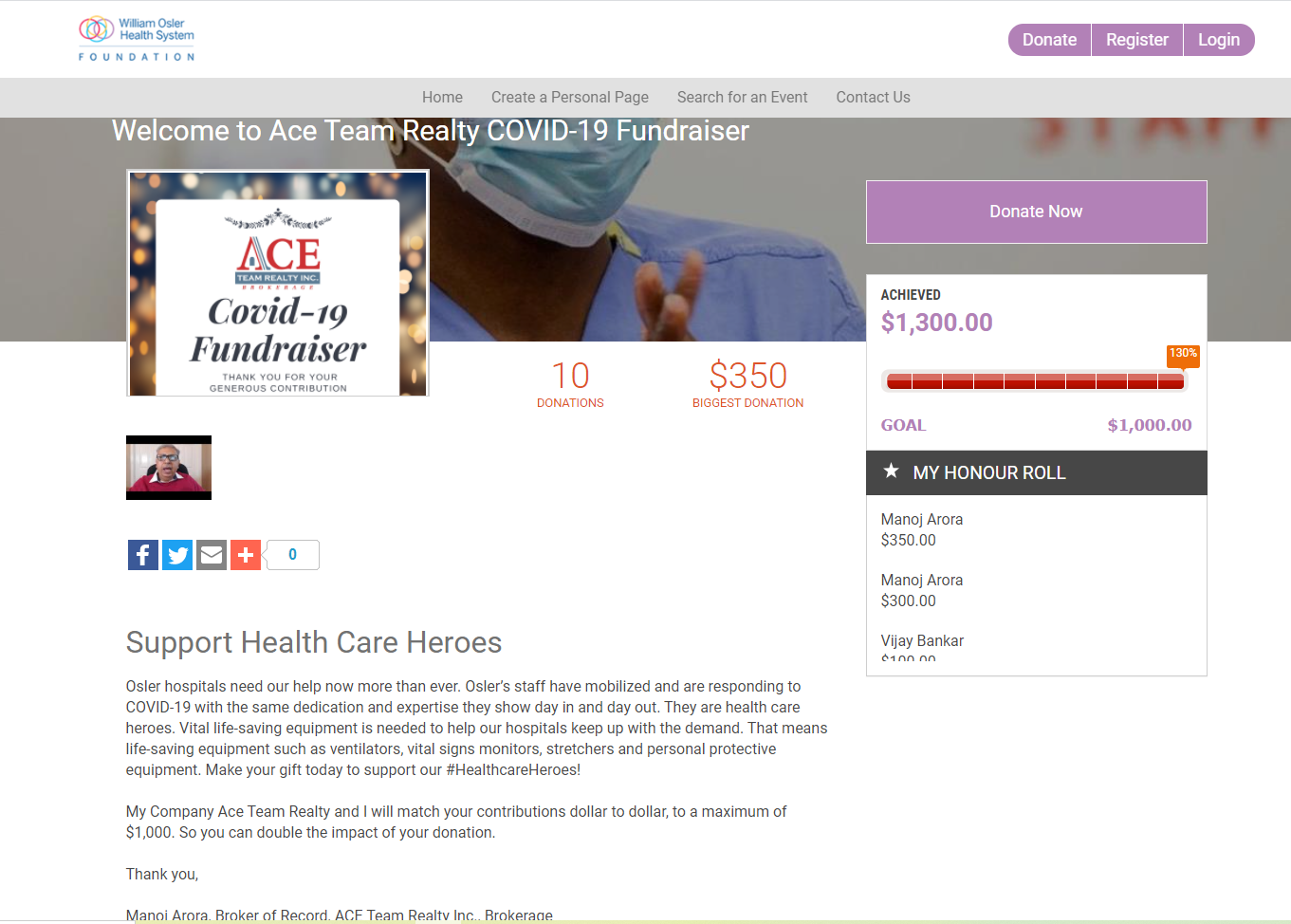Click the Register button

click(1137, 40)
